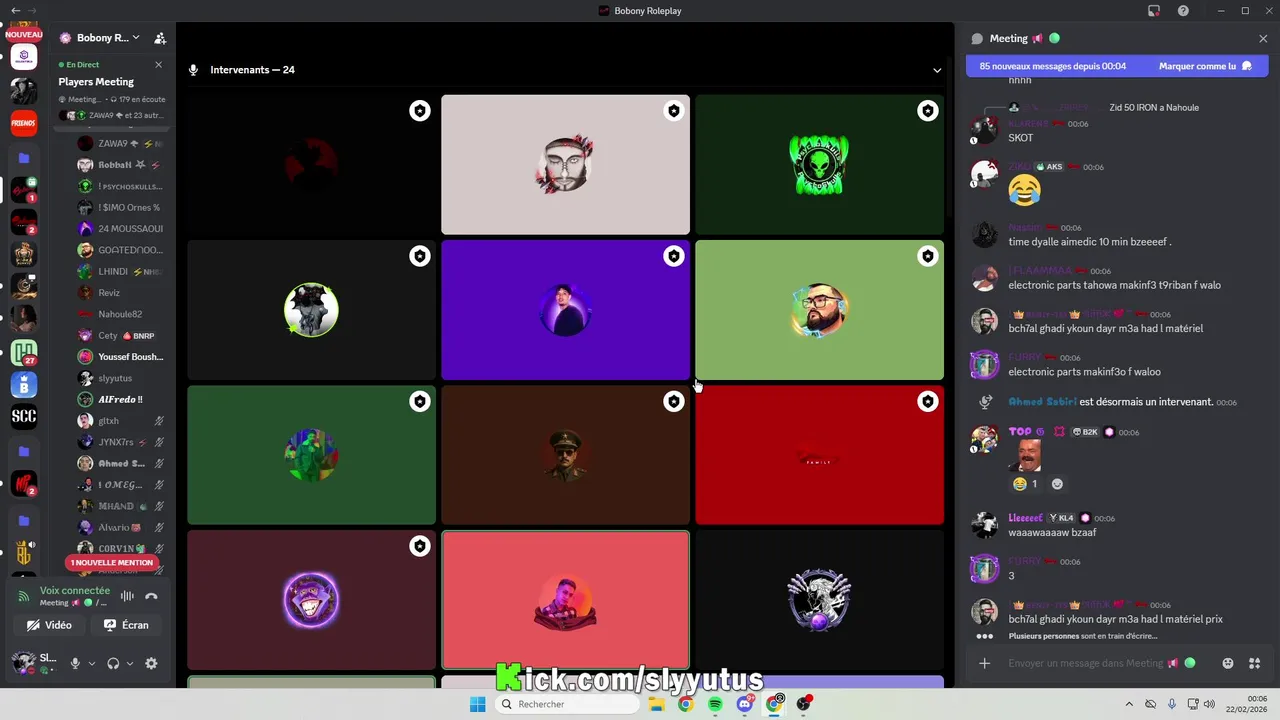Start screen share with the Écran button
This screenshot has height=720, width=1280.
click(127, 625)
